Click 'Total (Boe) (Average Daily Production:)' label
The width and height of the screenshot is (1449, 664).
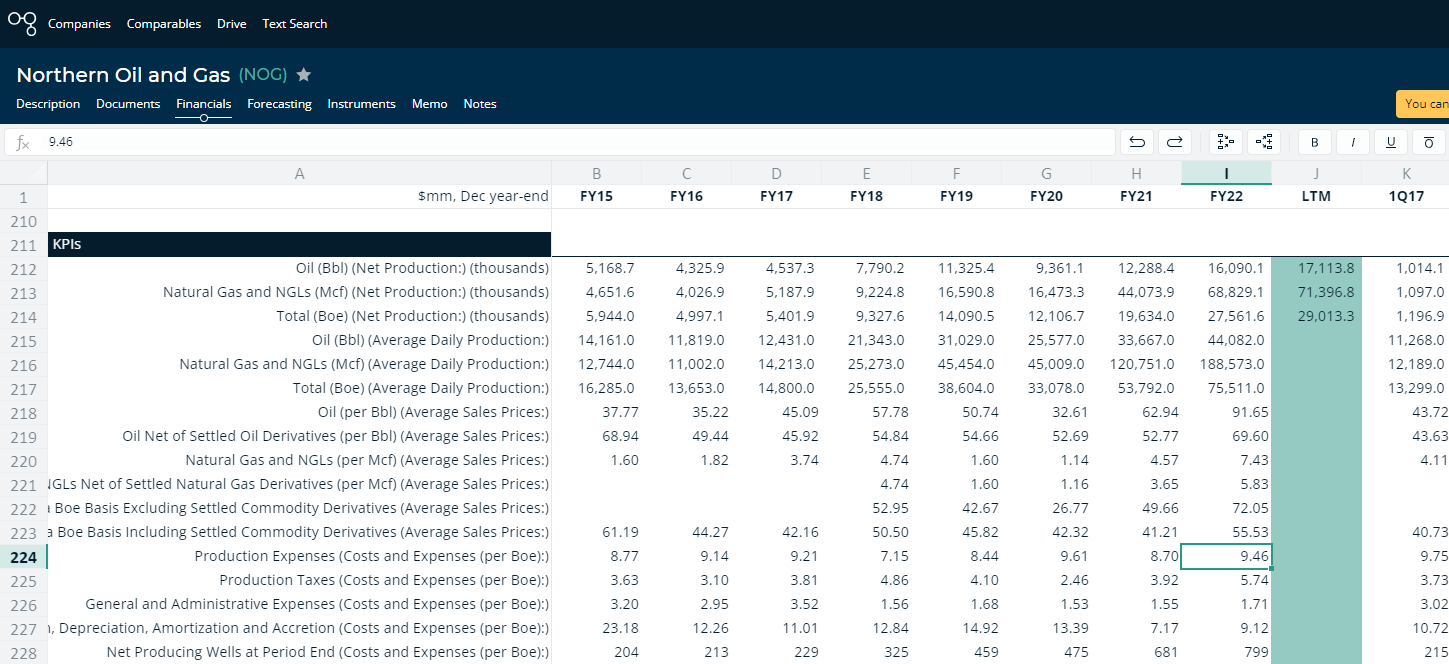pyautogui.click(x=421, y=388)
